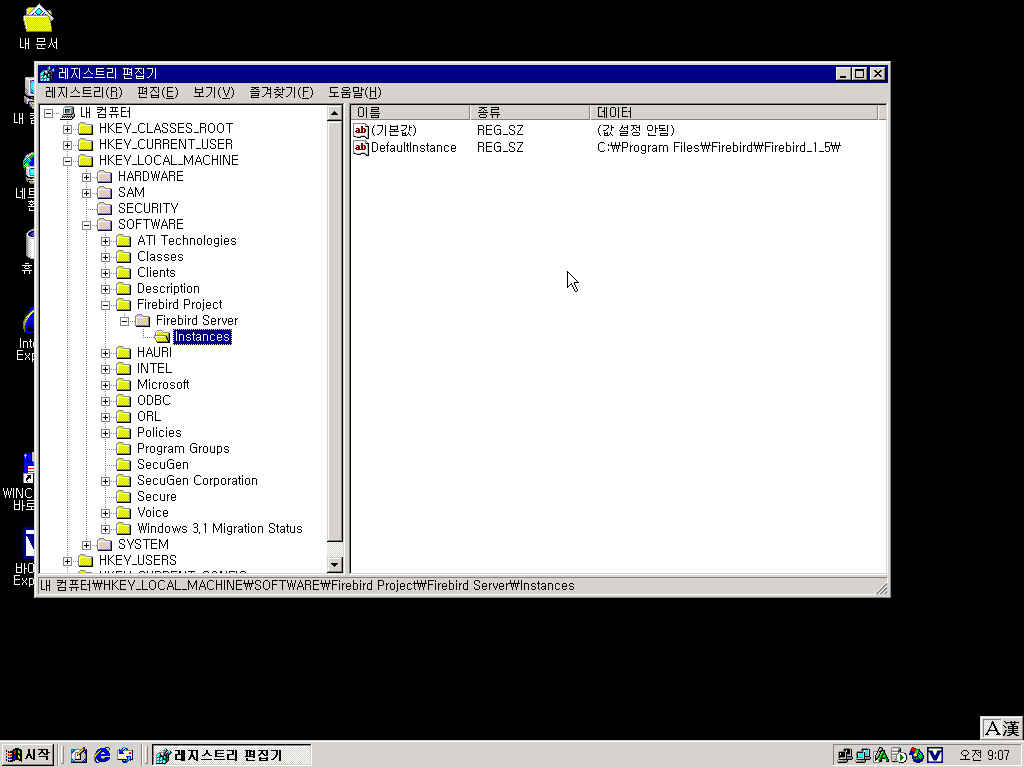Collapse the HKEY_LOCAL_MACHINE key
Screen dimensions: 1024x768
click(67, 161)
